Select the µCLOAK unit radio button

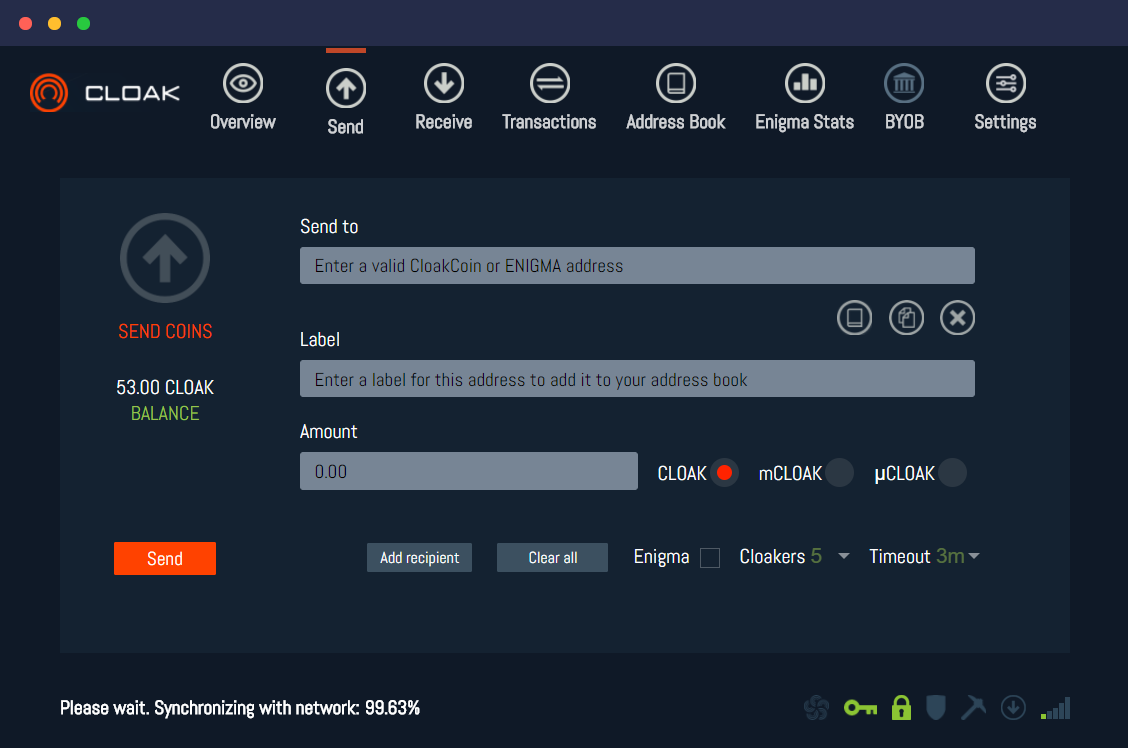952,472
